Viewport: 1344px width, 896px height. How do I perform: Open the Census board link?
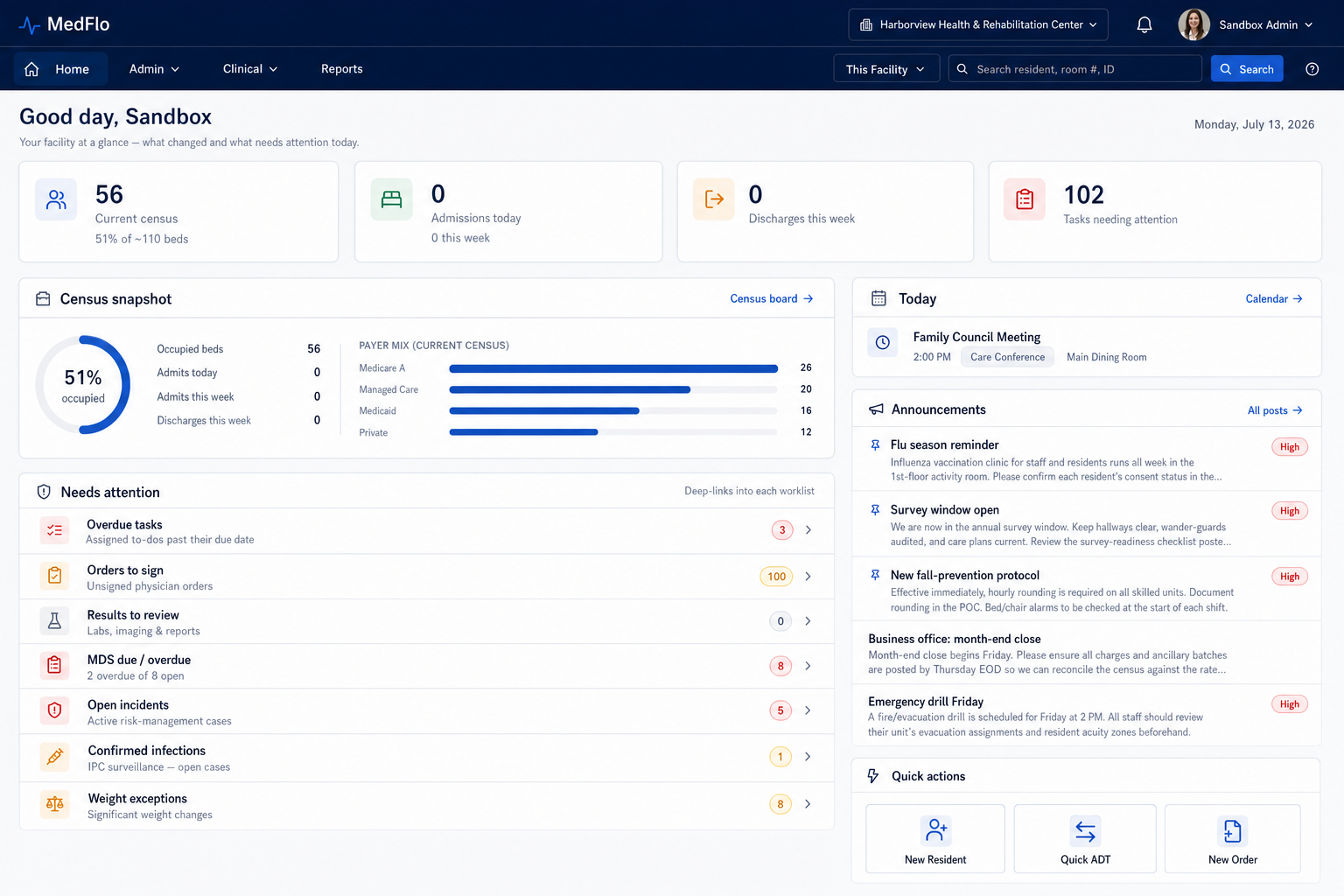tap(772, 299)
